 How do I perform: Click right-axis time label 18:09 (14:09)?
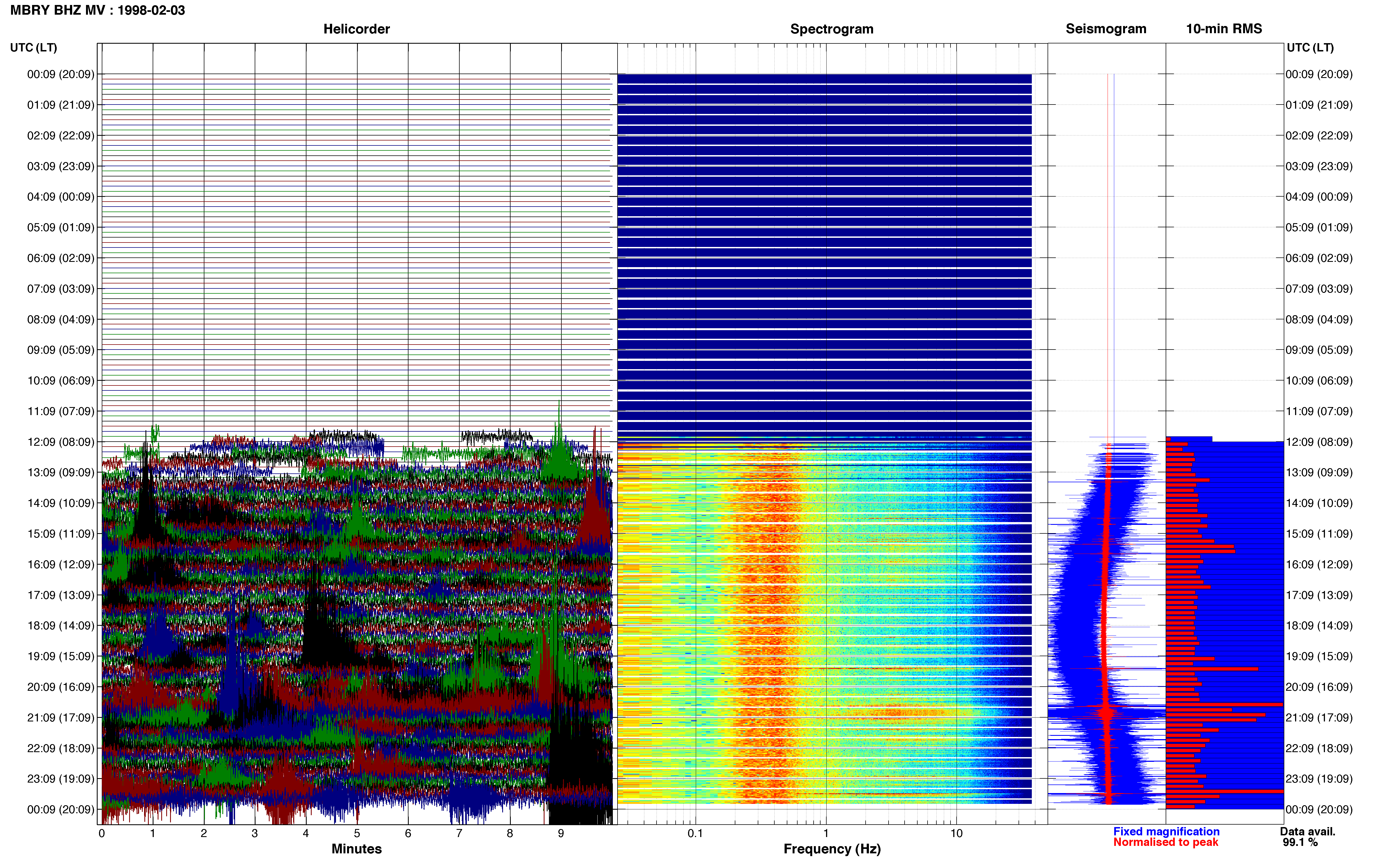(1319, 626)
